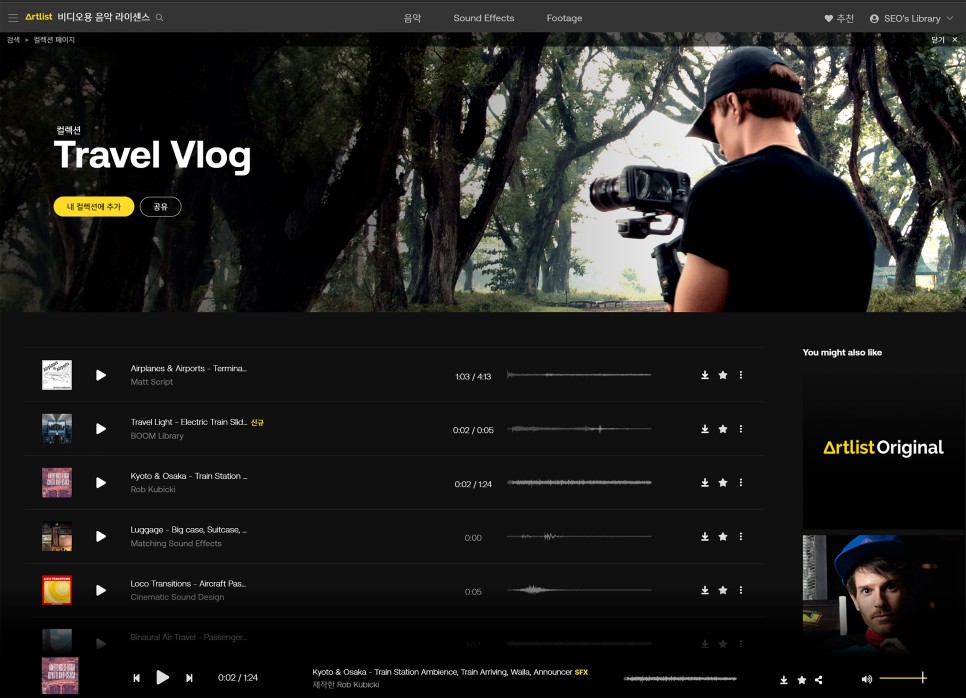Open artist Matt Script
Image resolution: width=966 pixels, height=698 pixels.
pos(152,382)
